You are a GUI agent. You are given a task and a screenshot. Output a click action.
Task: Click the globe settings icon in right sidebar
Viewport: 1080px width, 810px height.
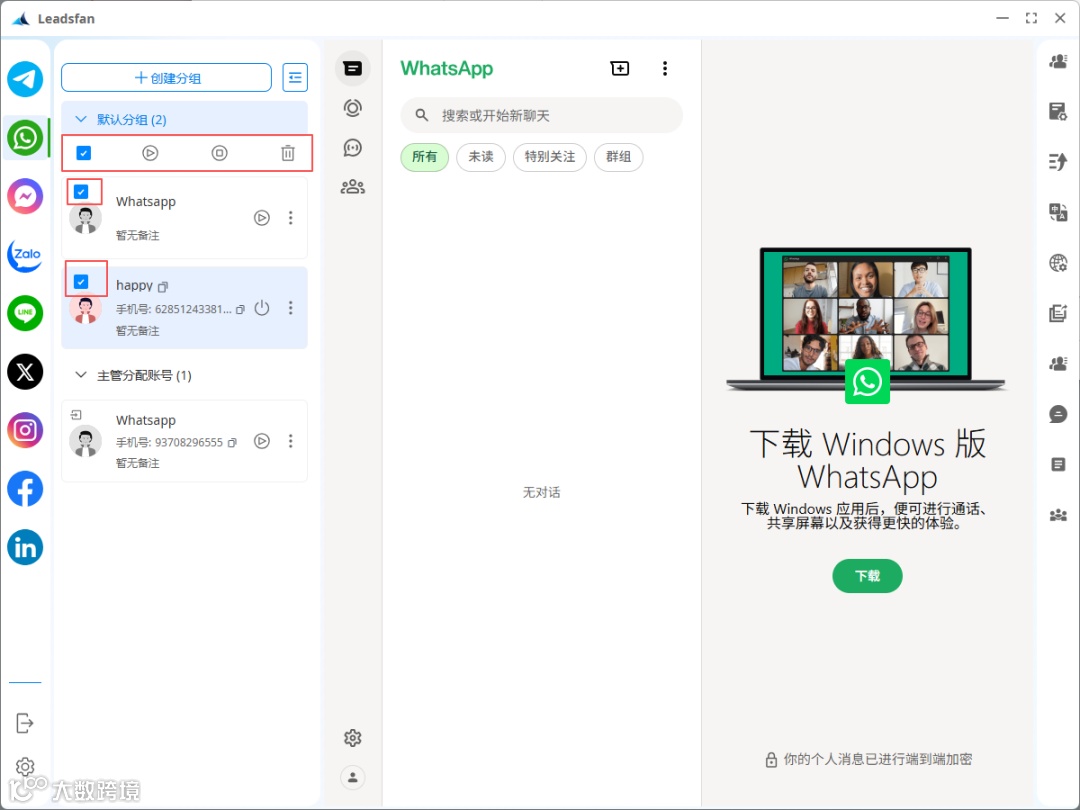click(x=1058, y=262)
